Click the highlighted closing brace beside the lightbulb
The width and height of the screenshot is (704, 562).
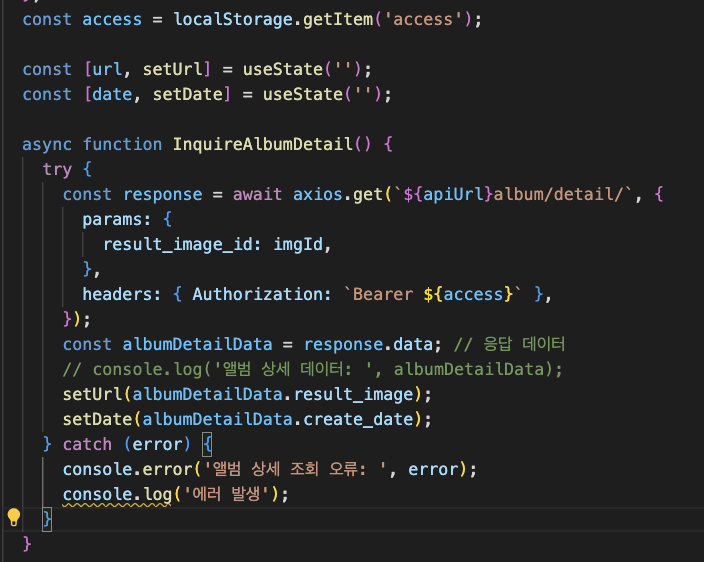[47, 519]
